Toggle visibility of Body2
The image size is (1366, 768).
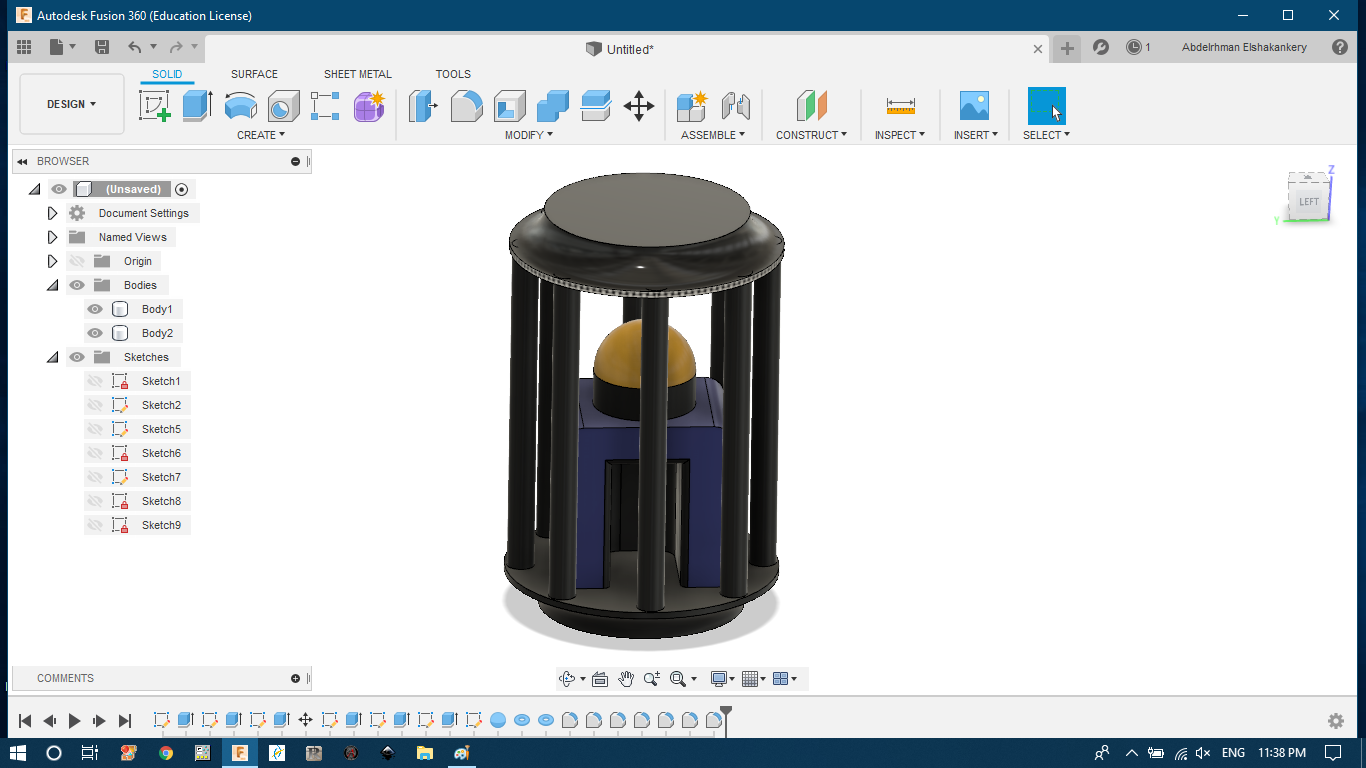point(95,333)
